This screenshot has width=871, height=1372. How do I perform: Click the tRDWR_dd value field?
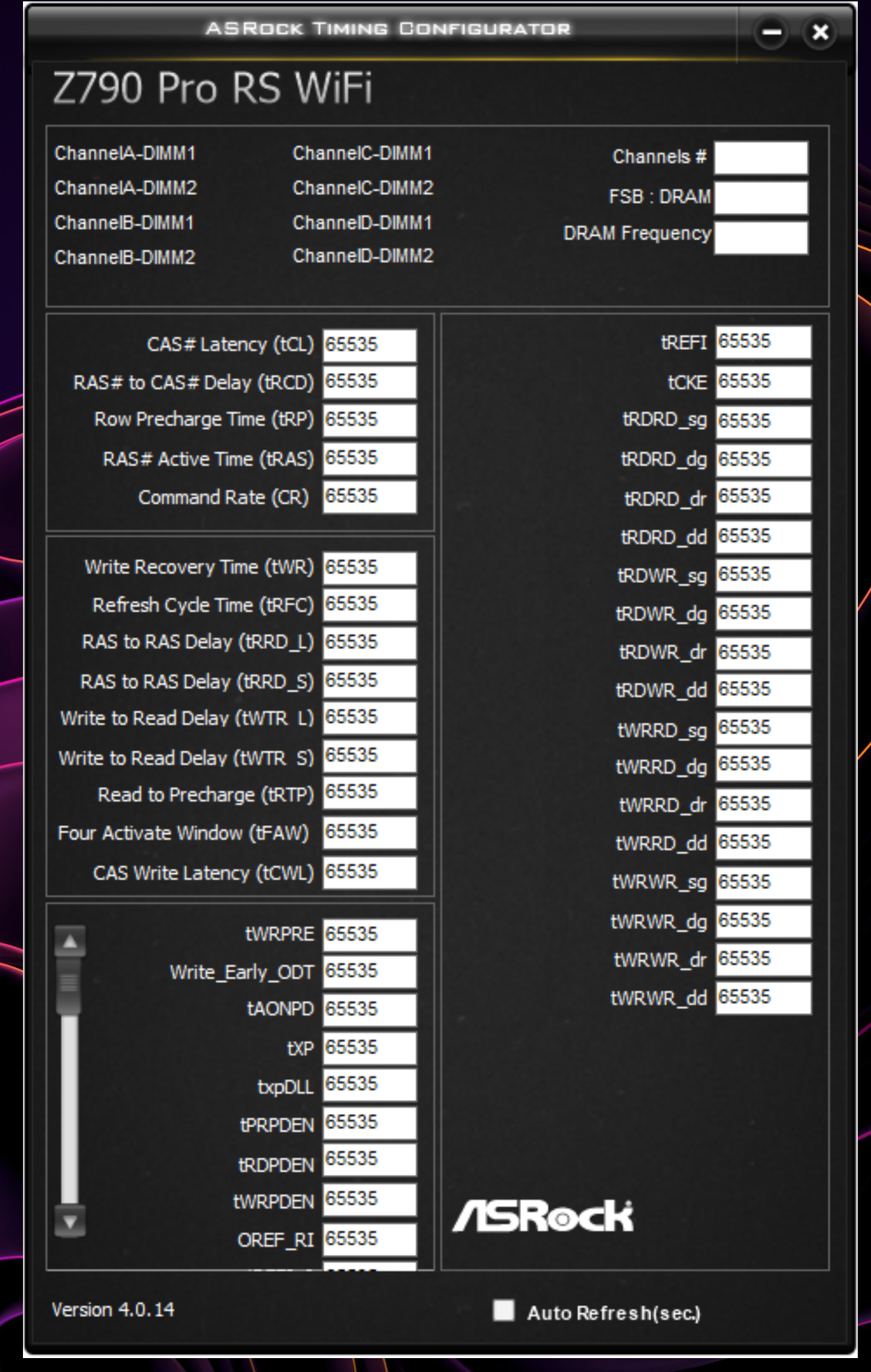(x=764, y=691)
